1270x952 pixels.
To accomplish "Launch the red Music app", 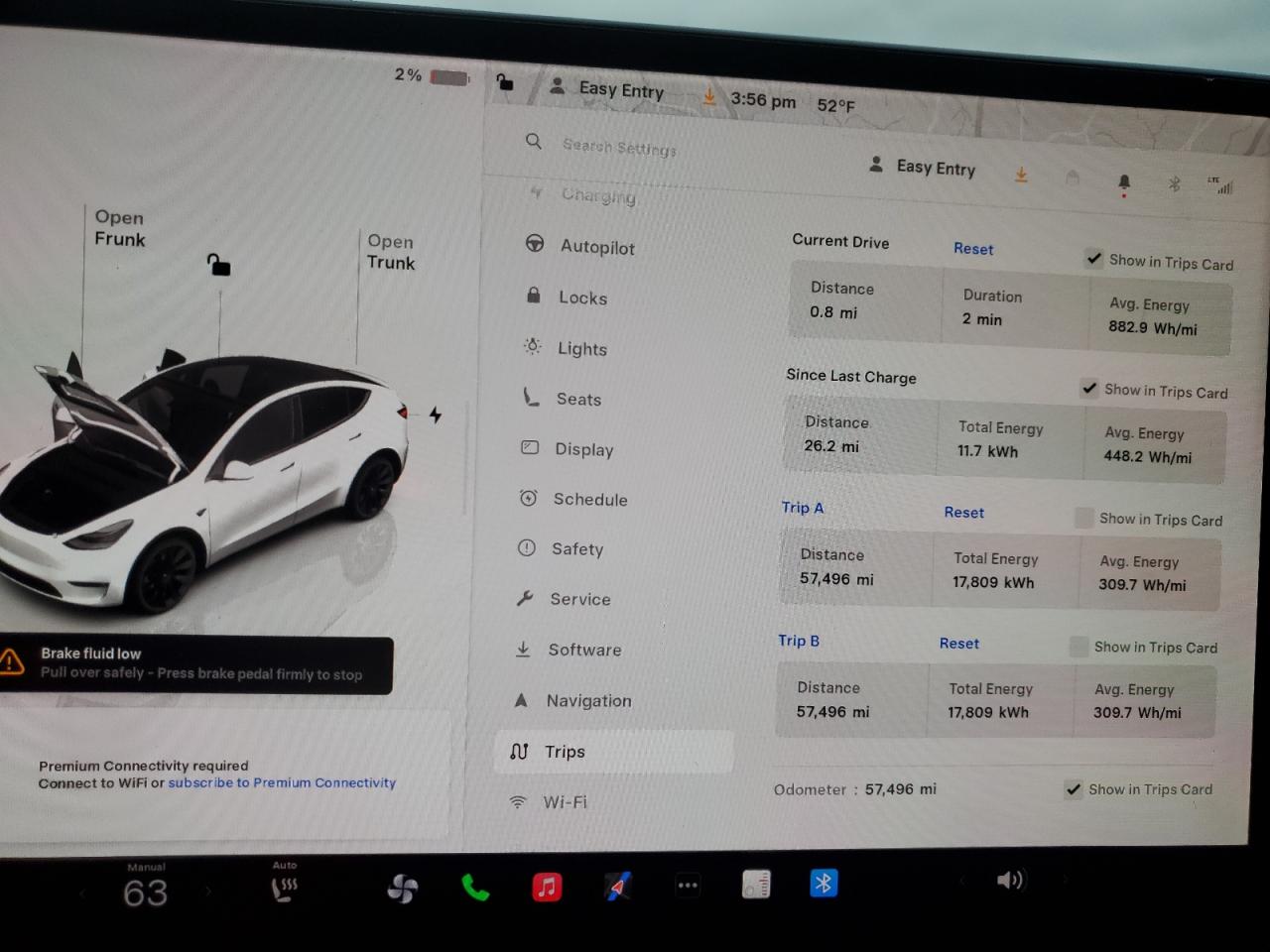I will click(x=547, y=886).
